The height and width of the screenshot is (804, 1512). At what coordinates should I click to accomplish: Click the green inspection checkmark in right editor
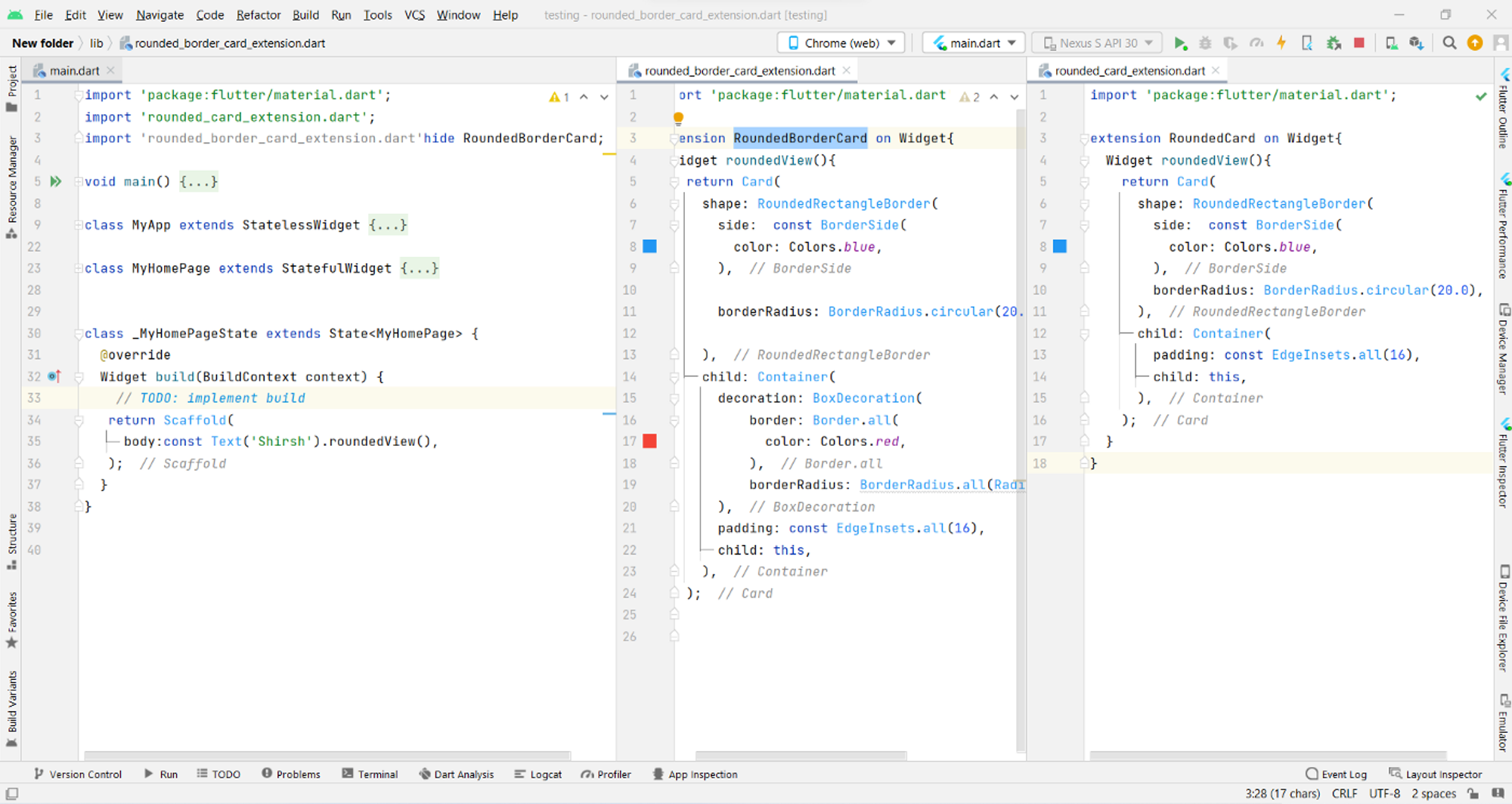pos(1481,96)
